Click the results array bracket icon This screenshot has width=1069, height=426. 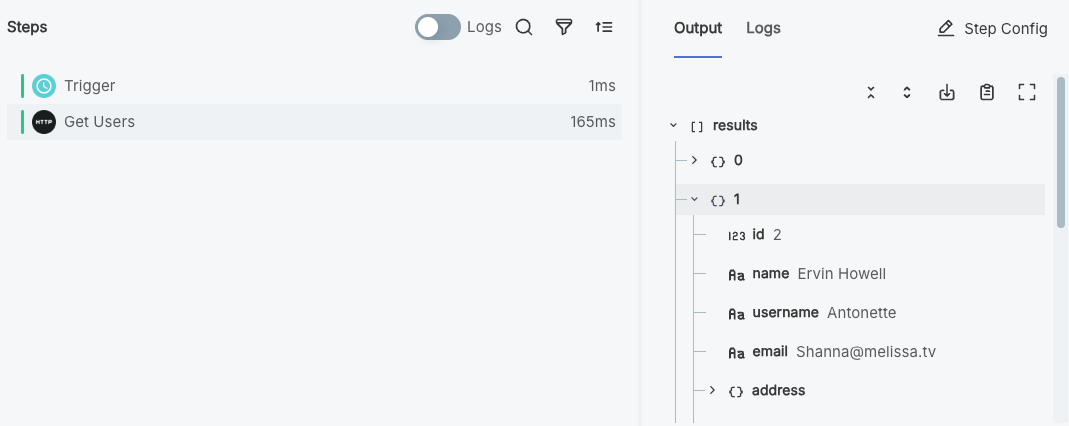click(697, 127)
